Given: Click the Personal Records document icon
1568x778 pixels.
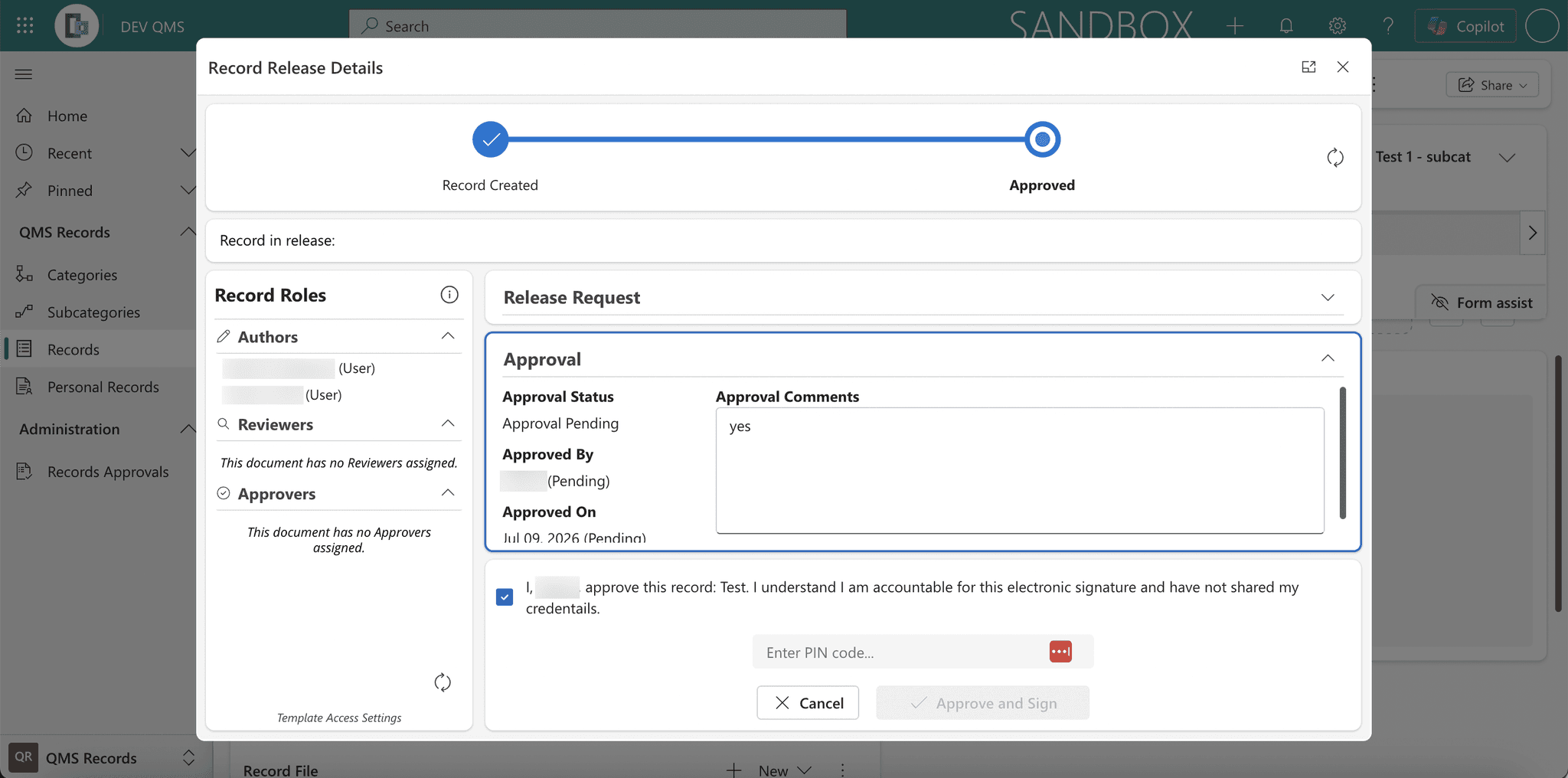Looking at the screenshot, I should [x=24, y=386].
